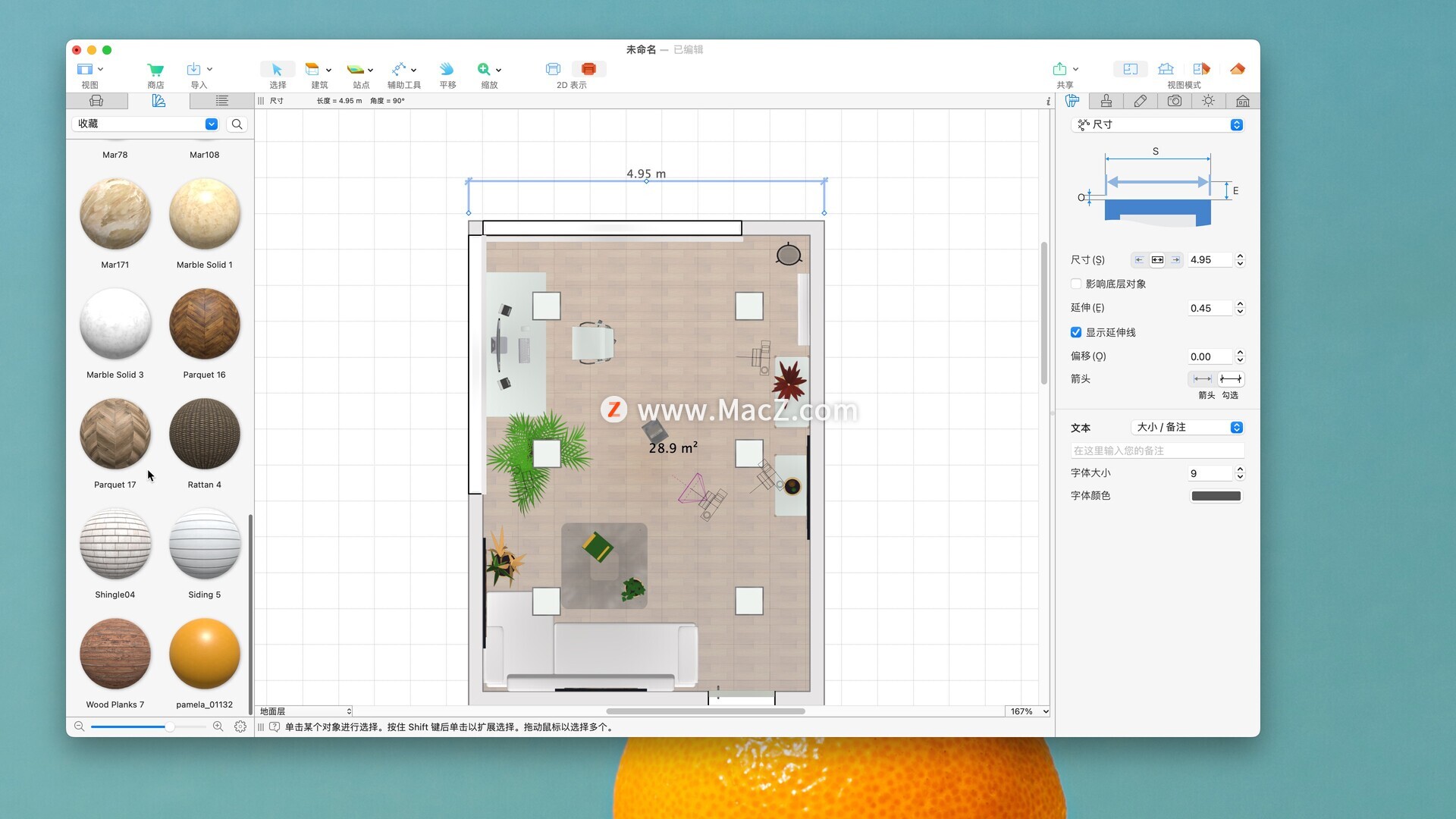Open the 尺寸 object type dropdown
The height and width of the screenshot is (819, 1456).
1157,124
